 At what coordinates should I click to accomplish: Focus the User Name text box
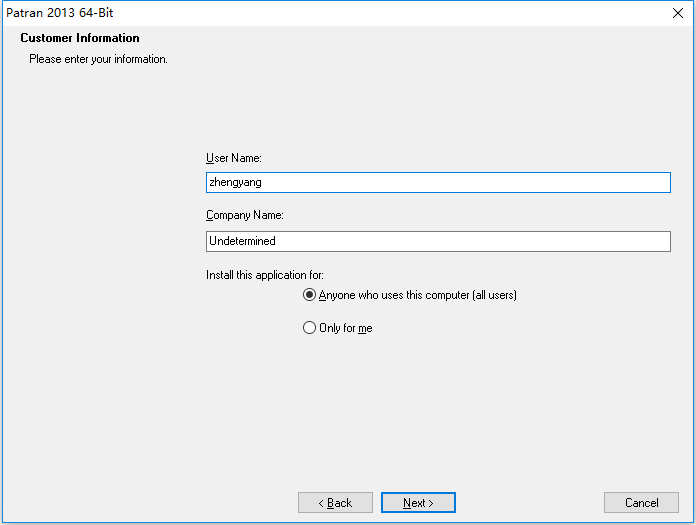(438, 182)
